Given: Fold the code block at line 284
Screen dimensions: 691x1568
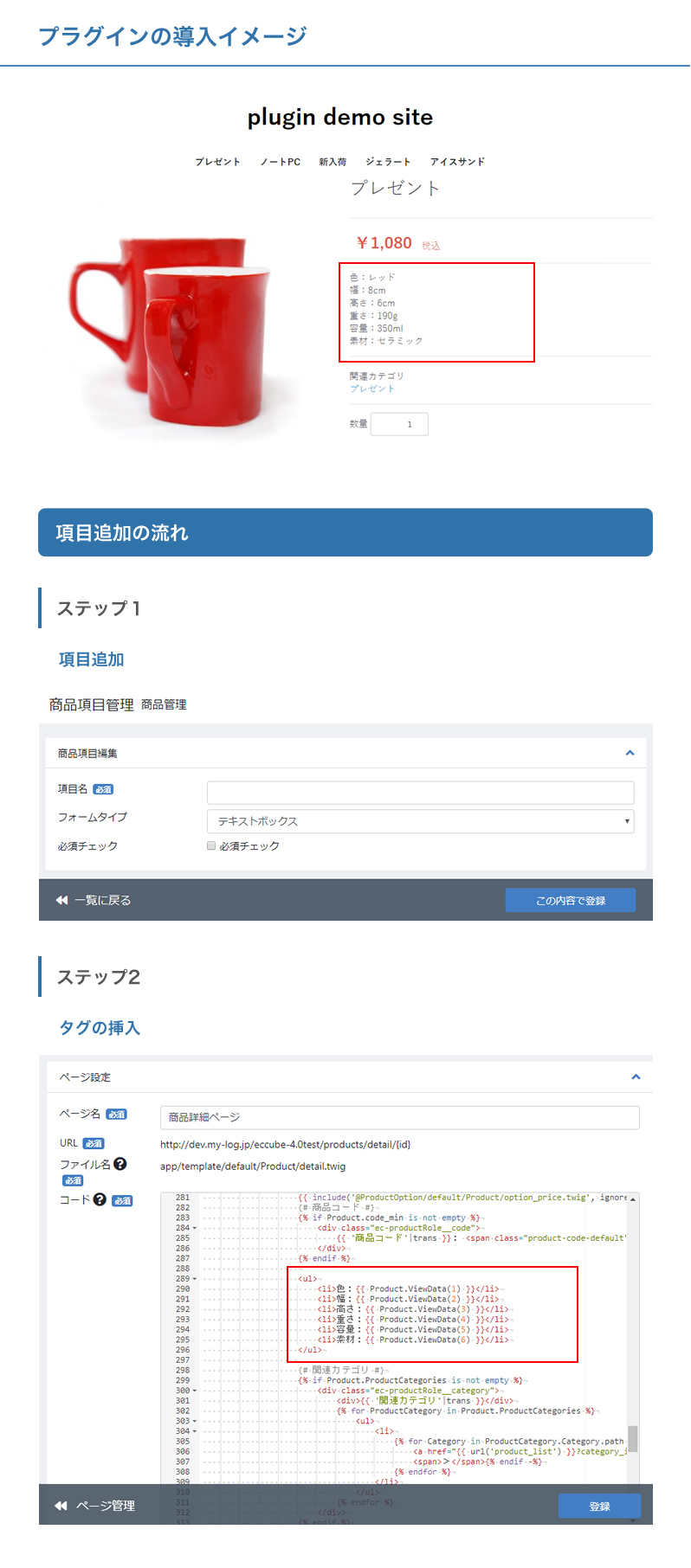Looking at the screenshot, I should coord(195,1228).
